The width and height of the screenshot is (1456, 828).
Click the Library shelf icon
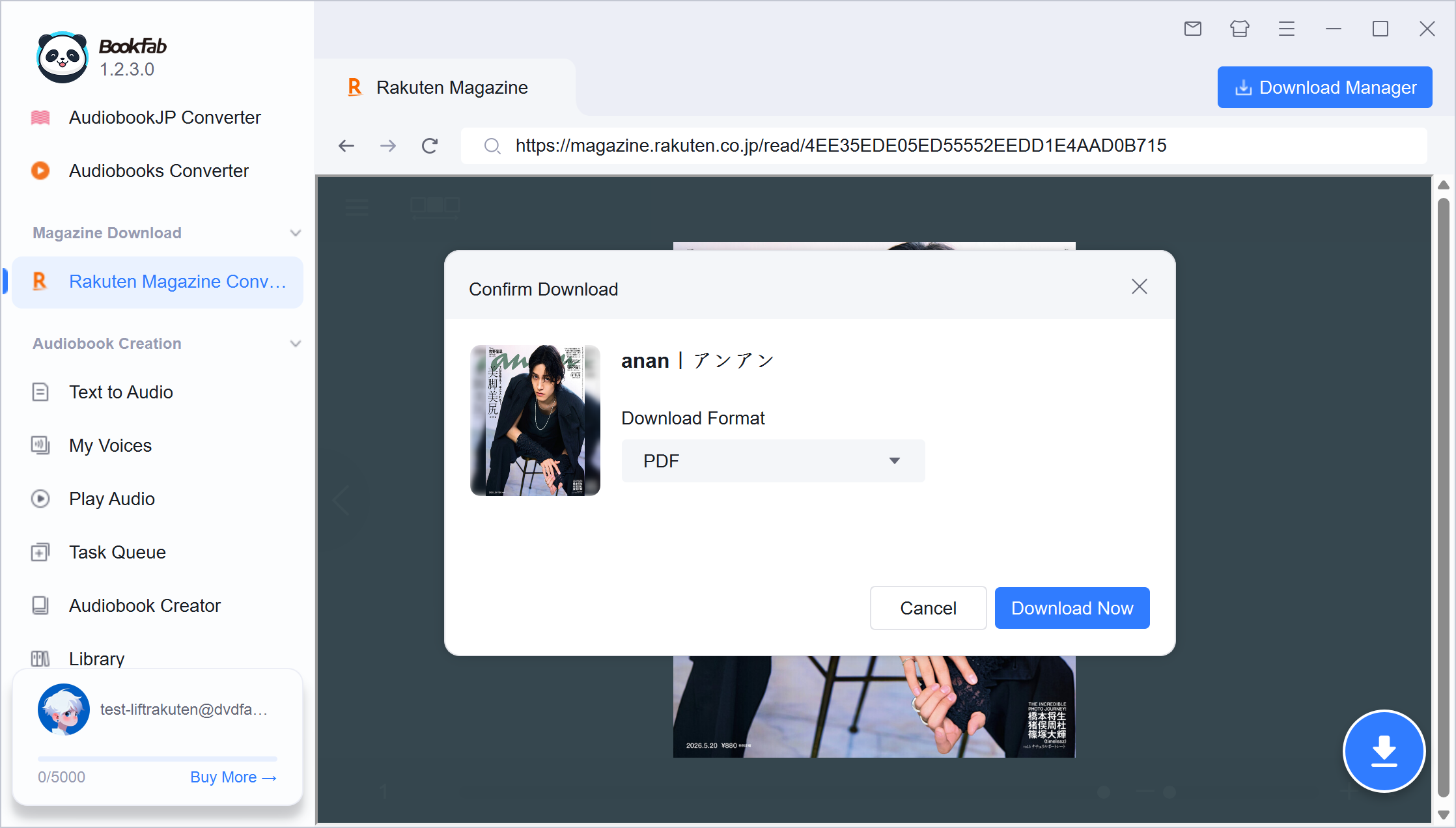coord(40,659)
